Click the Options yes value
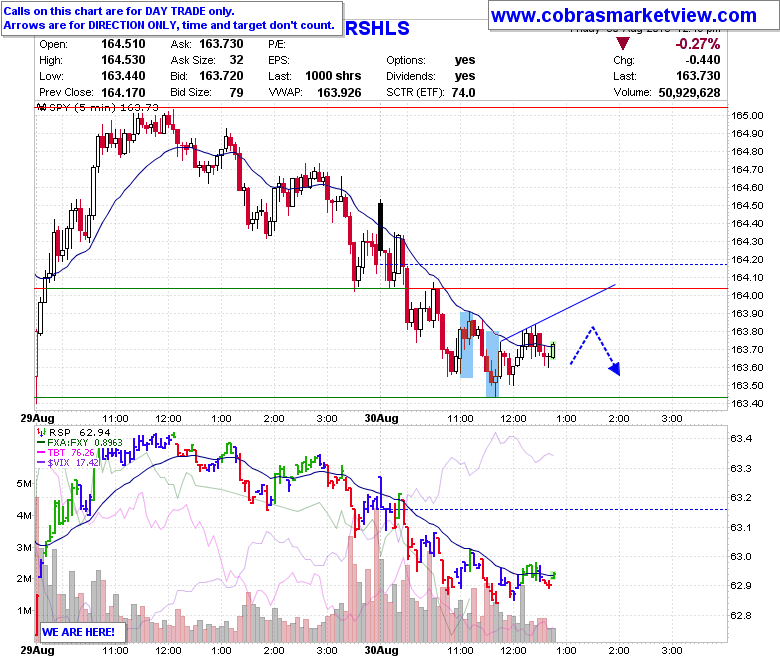Screen dimensions: 780x659 coord(465,60)
